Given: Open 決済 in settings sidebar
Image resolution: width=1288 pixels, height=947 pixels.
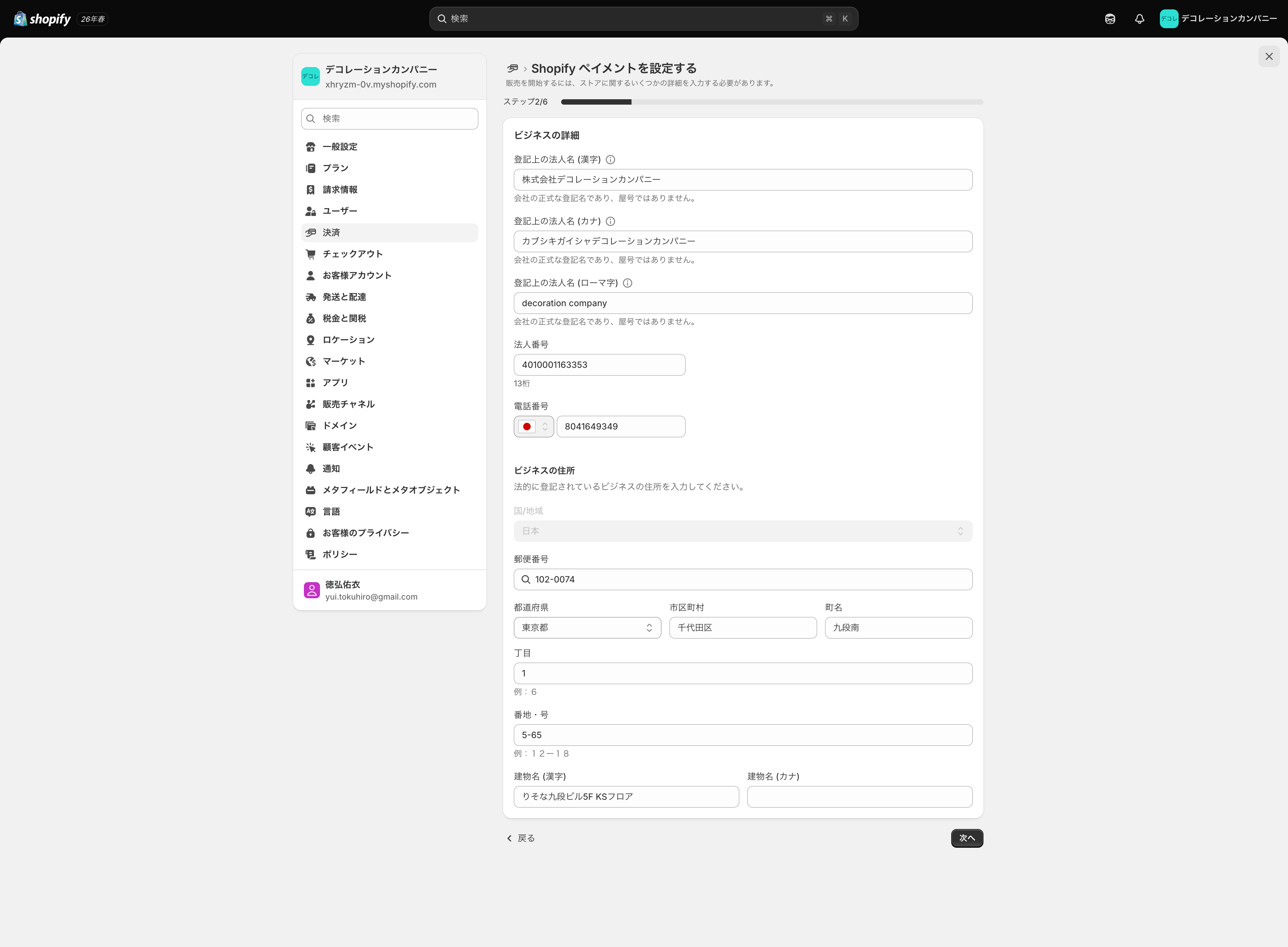Looking at the screenshot, I should (390, 233).
